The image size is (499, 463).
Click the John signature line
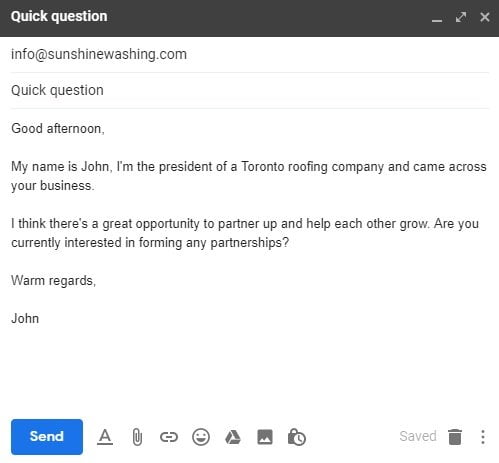click(25, 319)
